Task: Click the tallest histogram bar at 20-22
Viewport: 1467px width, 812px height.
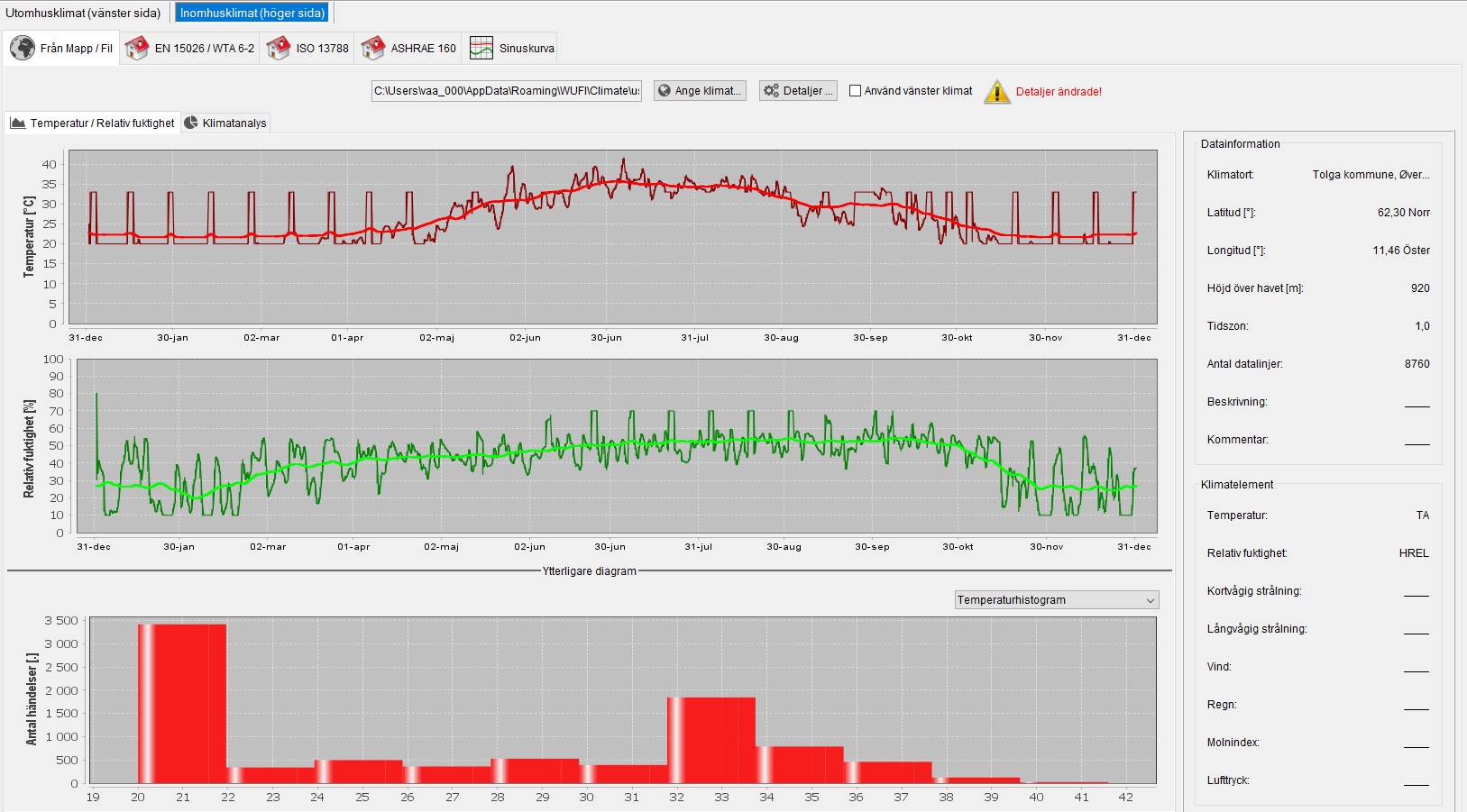Action: 182,703
